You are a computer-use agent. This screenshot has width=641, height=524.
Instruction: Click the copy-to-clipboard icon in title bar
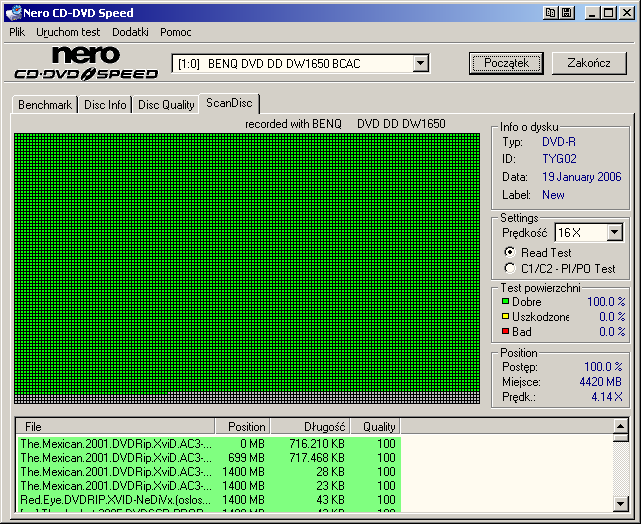coord(551,13)
